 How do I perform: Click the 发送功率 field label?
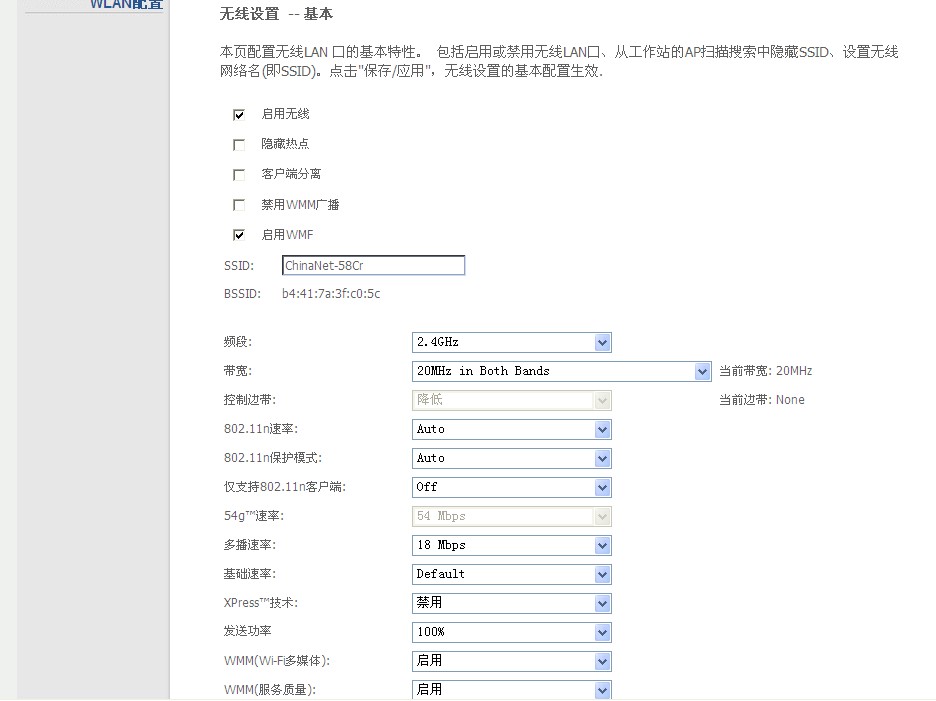[x=247, y=631]
